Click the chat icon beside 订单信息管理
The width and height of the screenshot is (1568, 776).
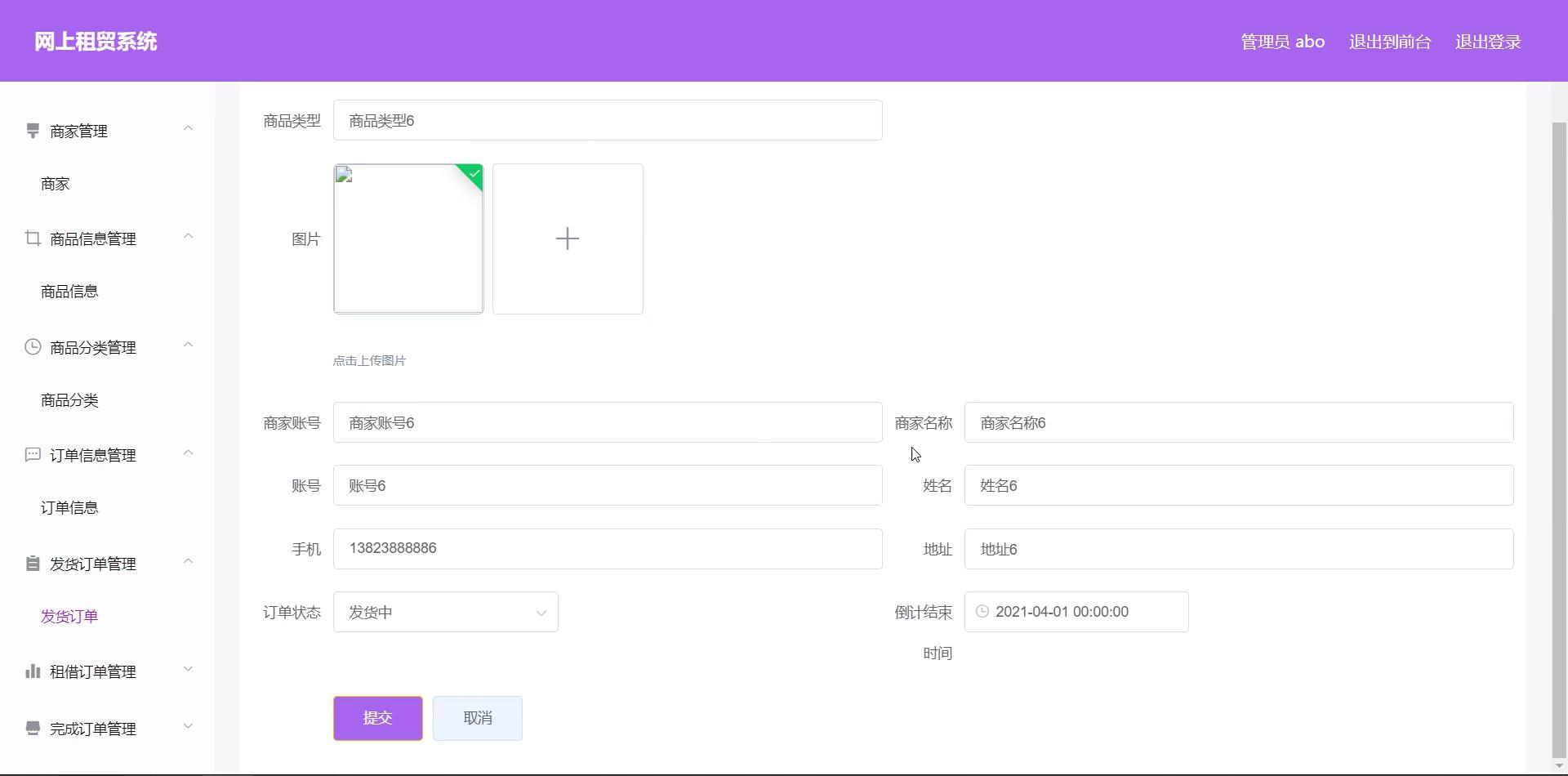pyautogui.click(x=33, y=455)
